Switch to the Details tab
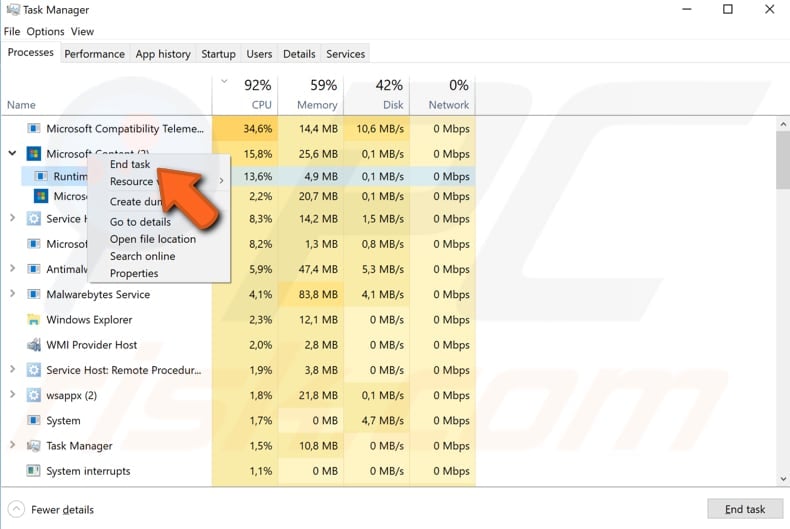 299,54
